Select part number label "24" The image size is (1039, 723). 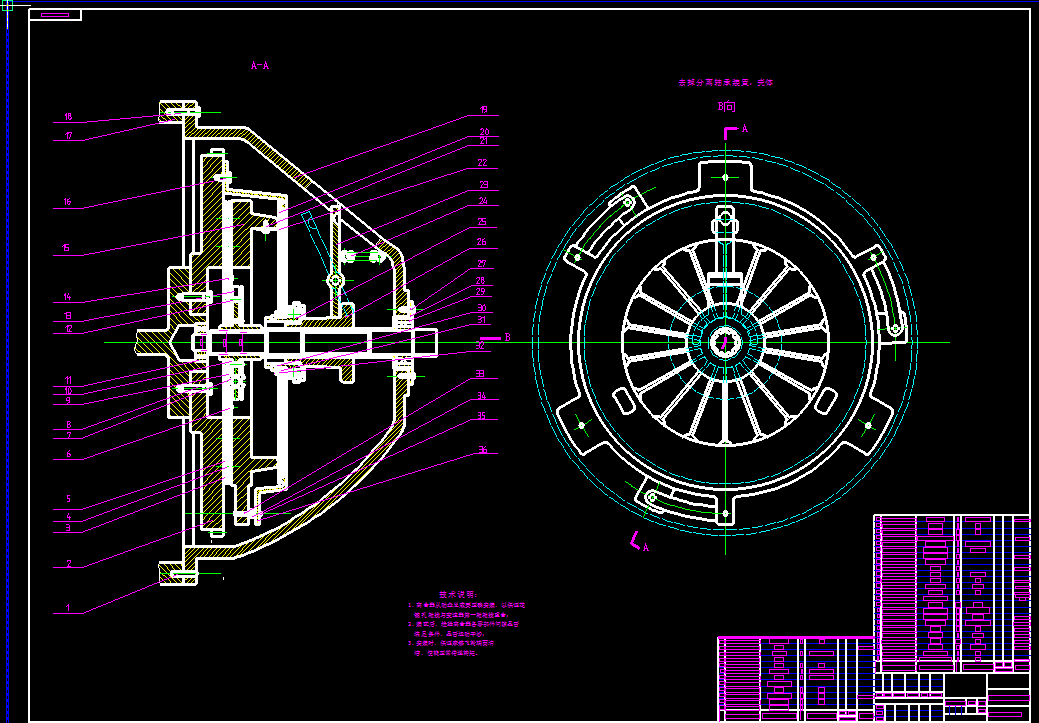coord(482,201)
